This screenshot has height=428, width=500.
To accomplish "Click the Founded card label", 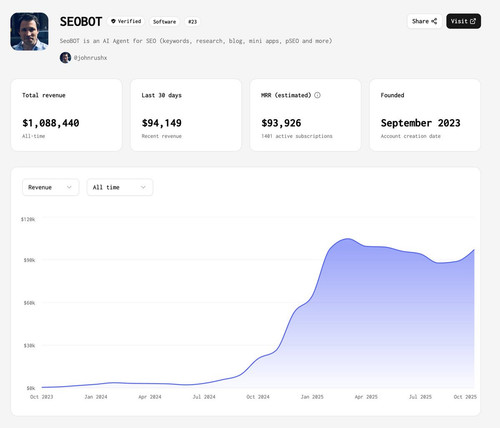I will click(x=392, y=95).
